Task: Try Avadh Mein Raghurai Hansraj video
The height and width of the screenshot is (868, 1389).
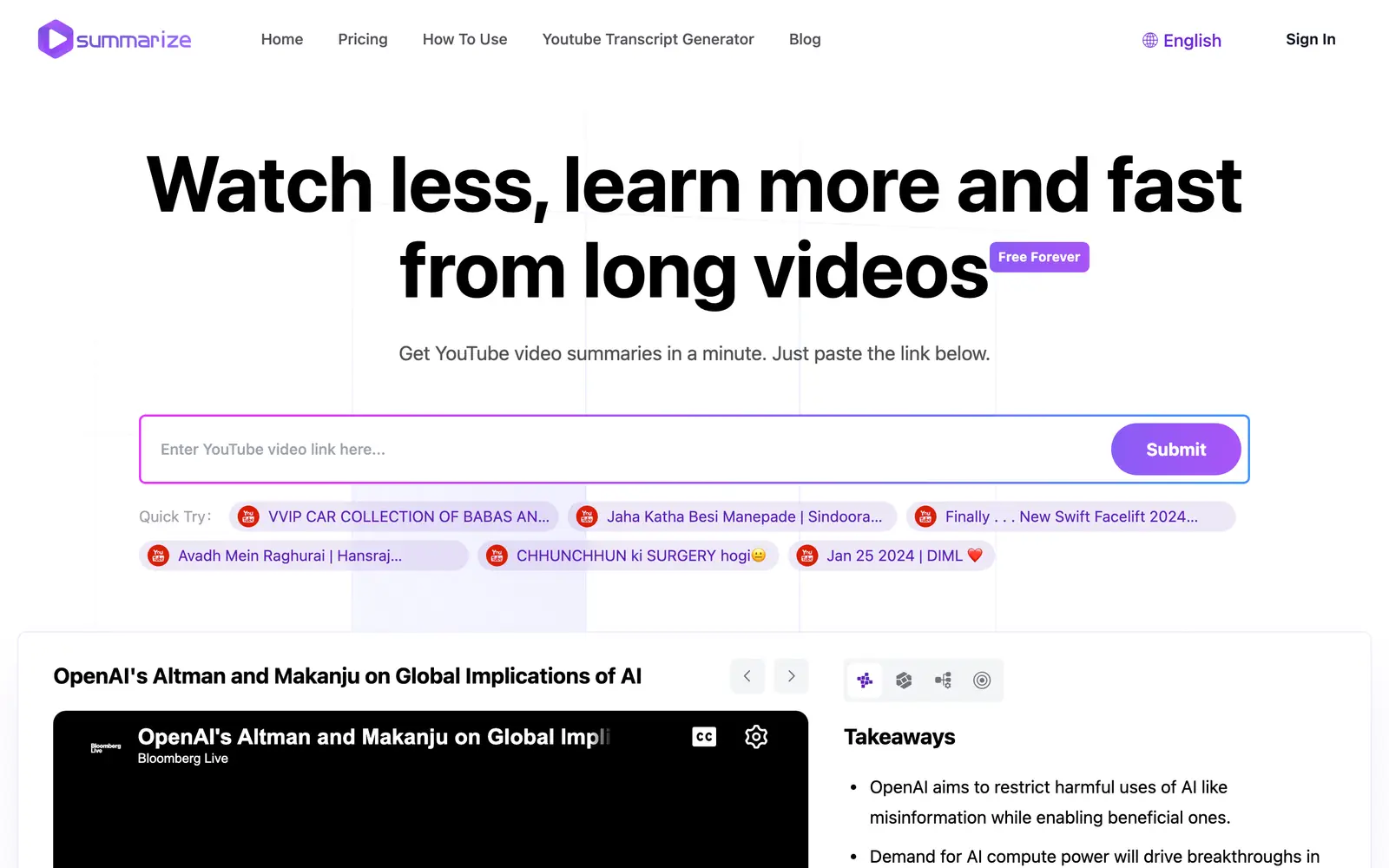Action: tap(303, 556)
